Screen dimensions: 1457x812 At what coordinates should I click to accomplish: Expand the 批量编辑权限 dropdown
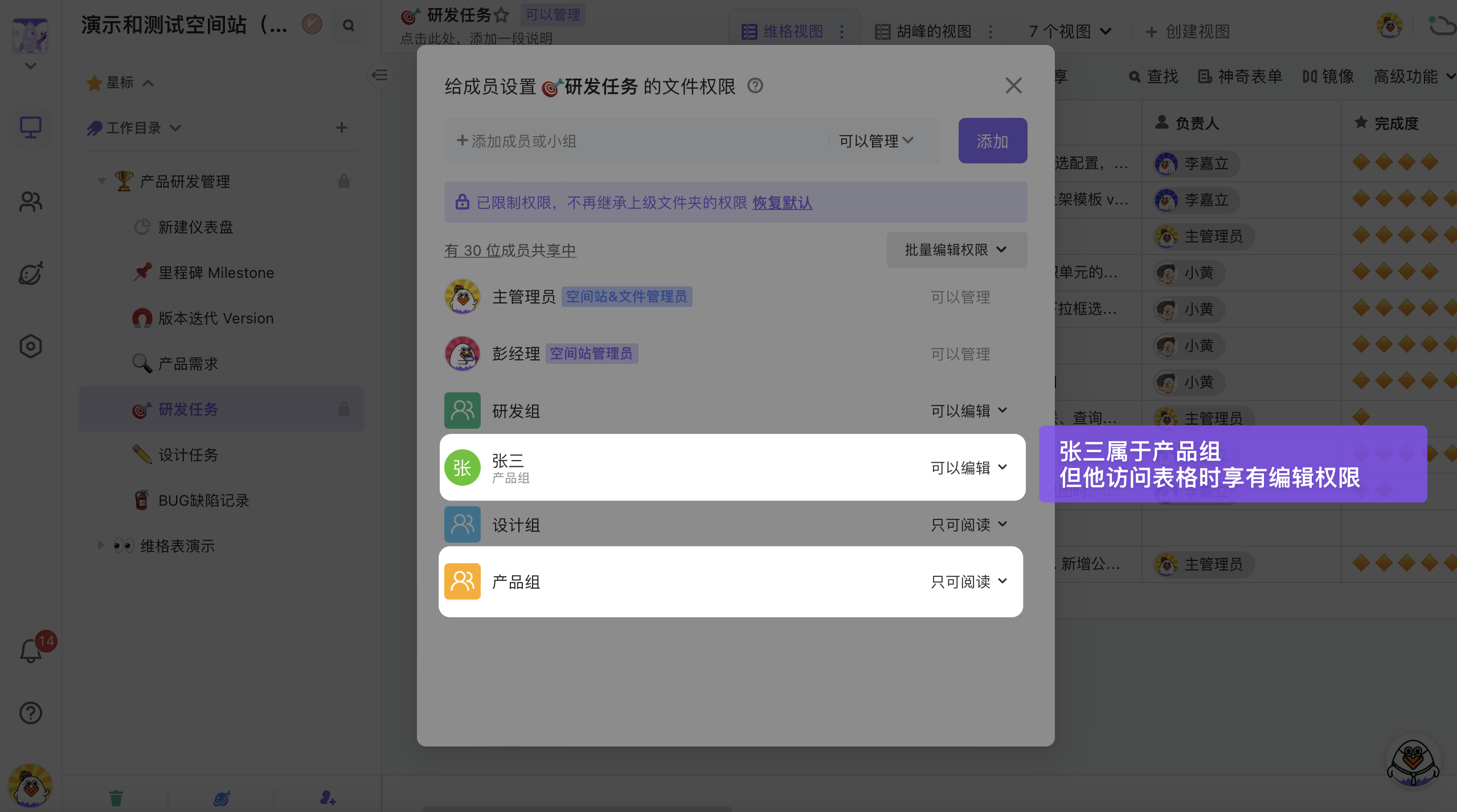point(956,250)
